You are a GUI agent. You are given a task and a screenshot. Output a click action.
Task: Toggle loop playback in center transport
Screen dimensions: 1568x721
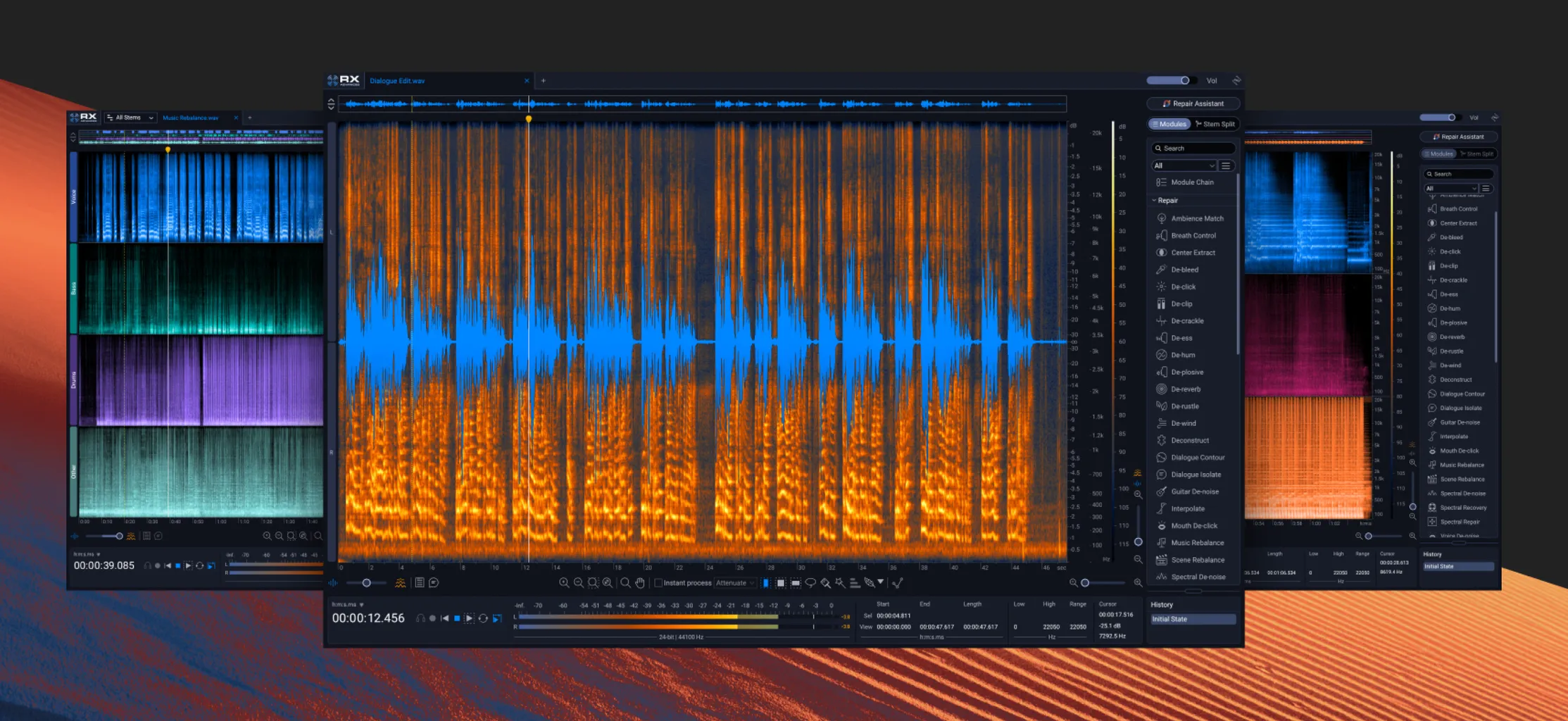tap(483, 618)
